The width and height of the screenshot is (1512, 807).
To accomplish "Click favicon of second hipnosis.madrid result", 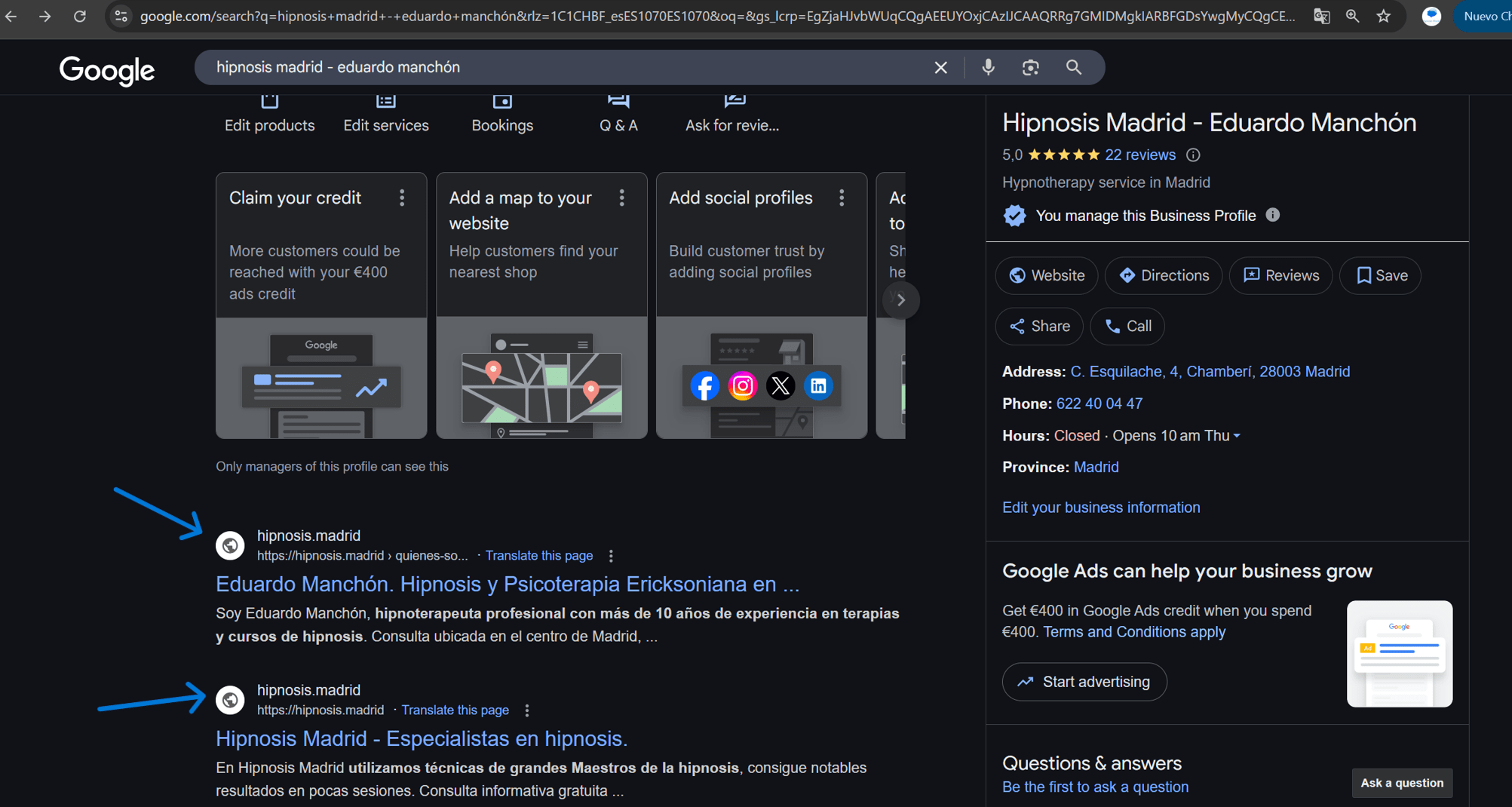I will [230, 700].
